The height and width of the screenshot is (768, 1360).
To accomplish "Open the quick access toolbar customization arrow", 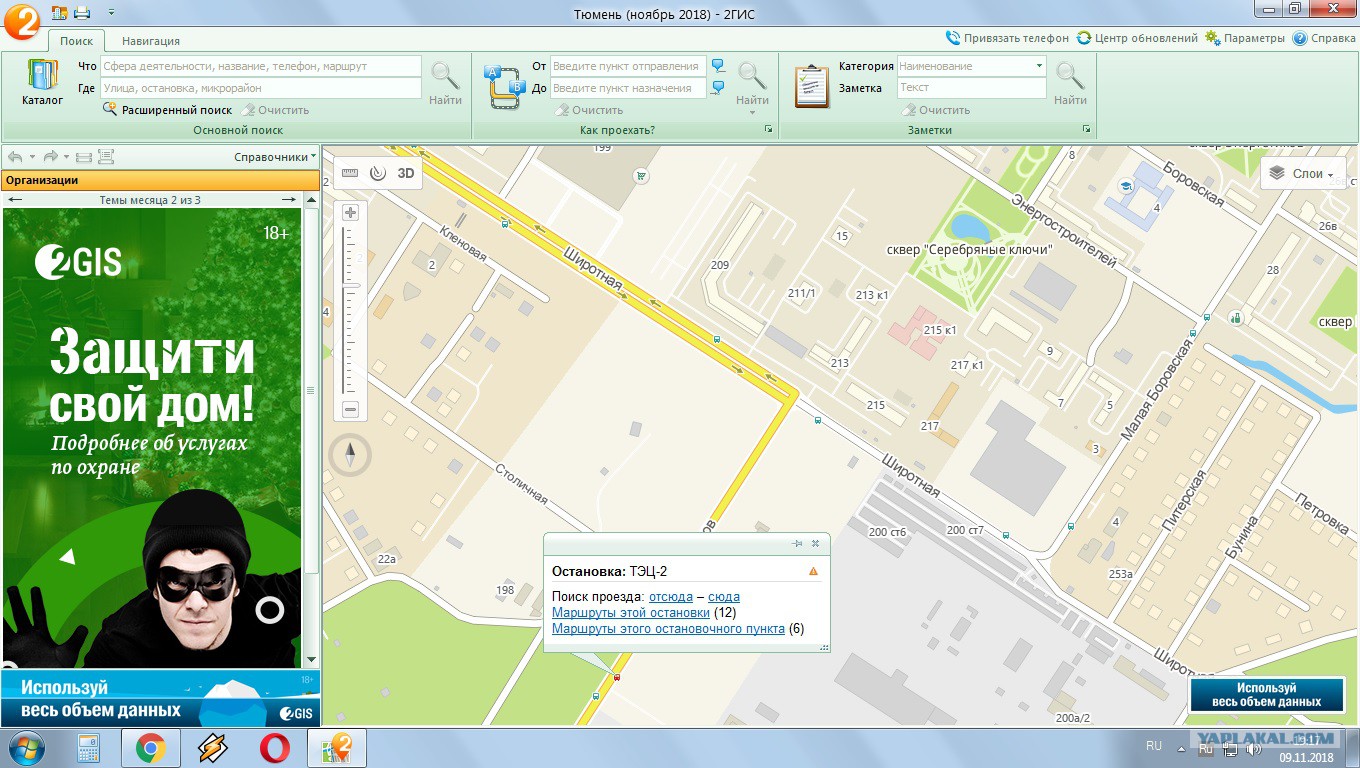I will 109,12.
